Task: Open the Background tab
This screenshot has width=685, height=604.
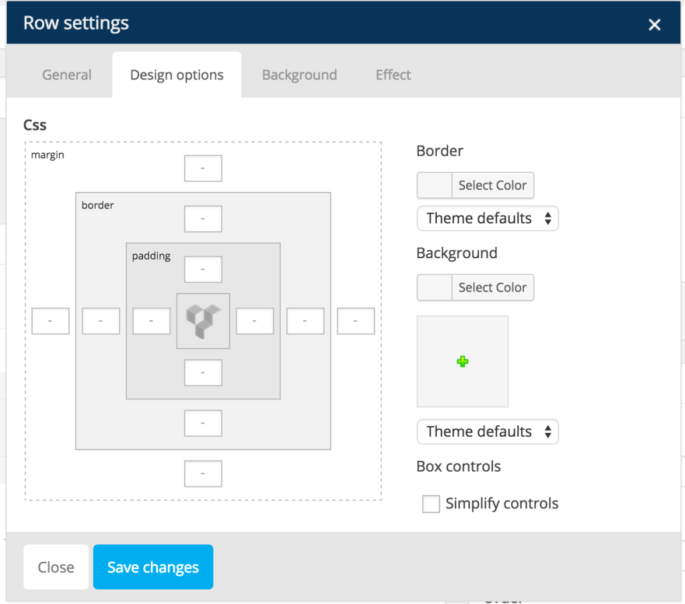Action: [299, 75]
